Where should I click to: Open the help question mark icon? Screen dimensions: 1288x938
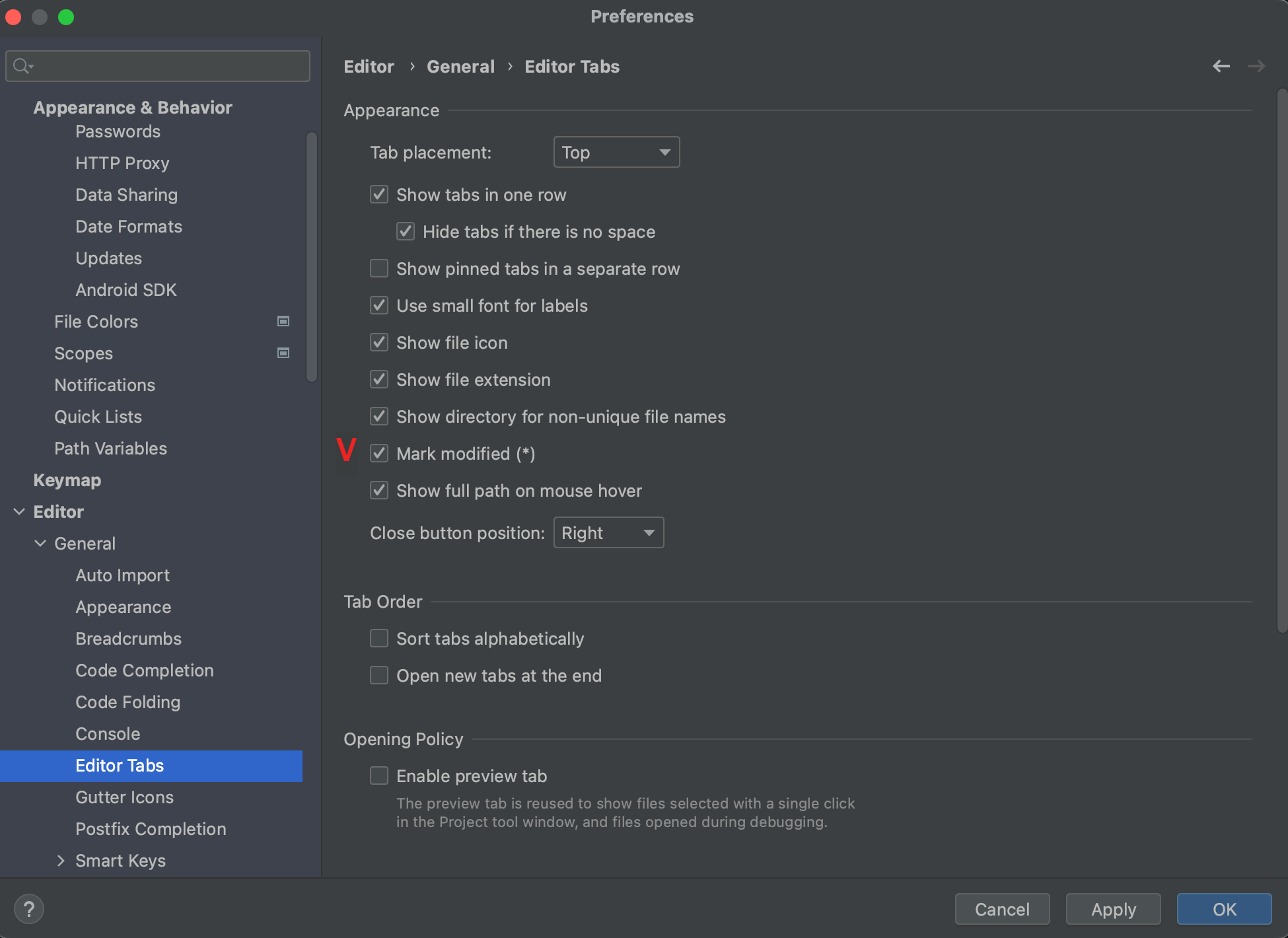(29, 909)
